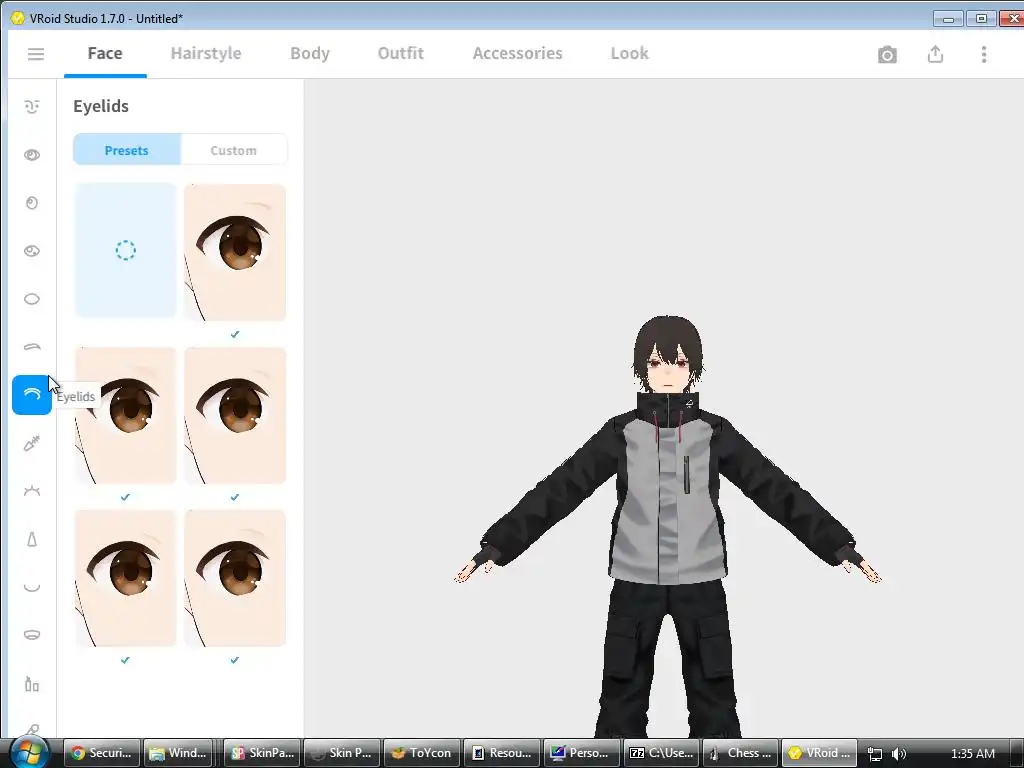The image size is (1024, 768).
Task: Select the bottom bottle-shaped sidebar icon
Action: pyautogui.click(x=32, y=684)
